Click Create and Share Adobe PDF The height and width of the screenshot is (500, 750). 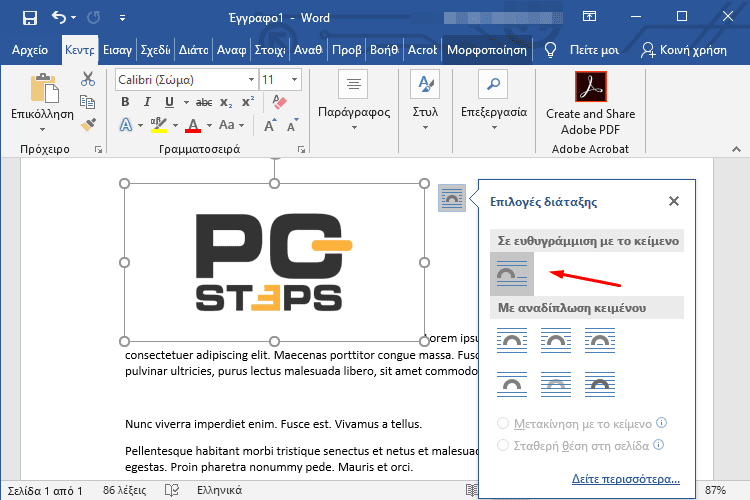point(591,104)
